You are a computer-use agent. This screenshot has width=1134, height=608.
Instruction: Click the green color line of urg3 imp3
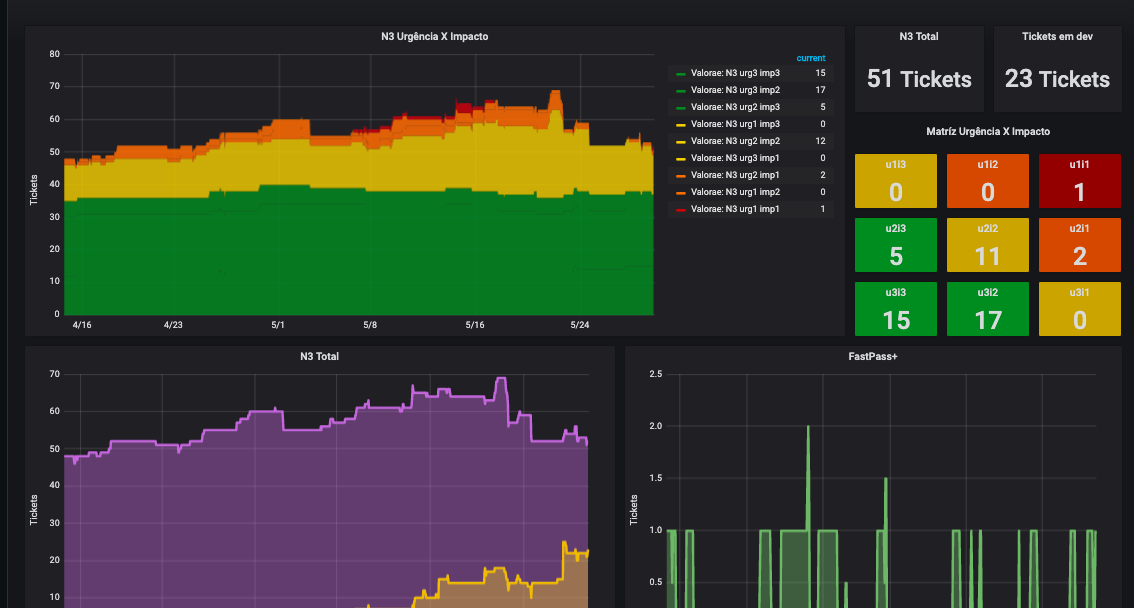coord(681,74)
